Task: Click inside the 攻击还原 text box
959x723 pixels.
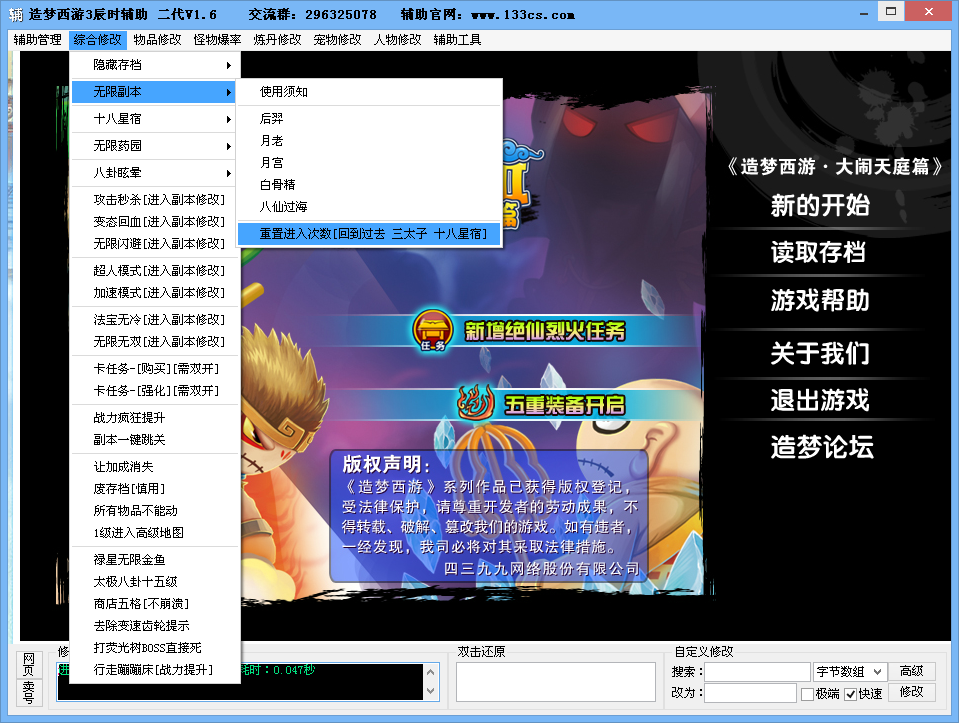Action: (556, 682)
